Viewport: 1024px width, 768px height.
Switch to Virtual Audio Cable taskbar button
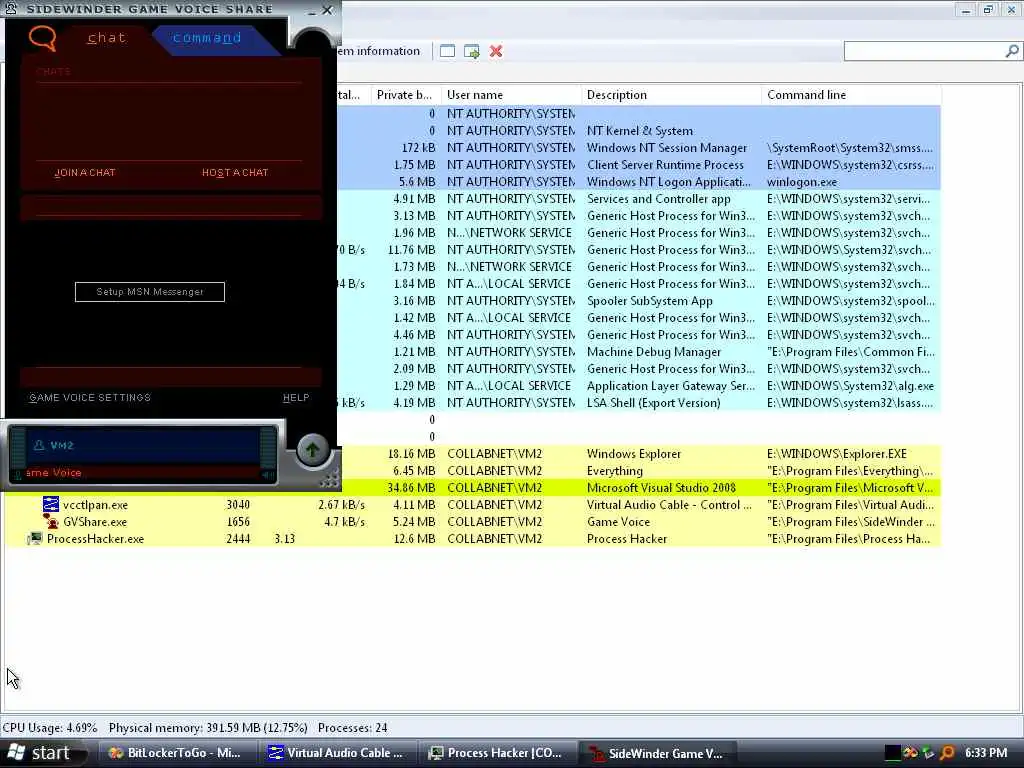[337, 753]
